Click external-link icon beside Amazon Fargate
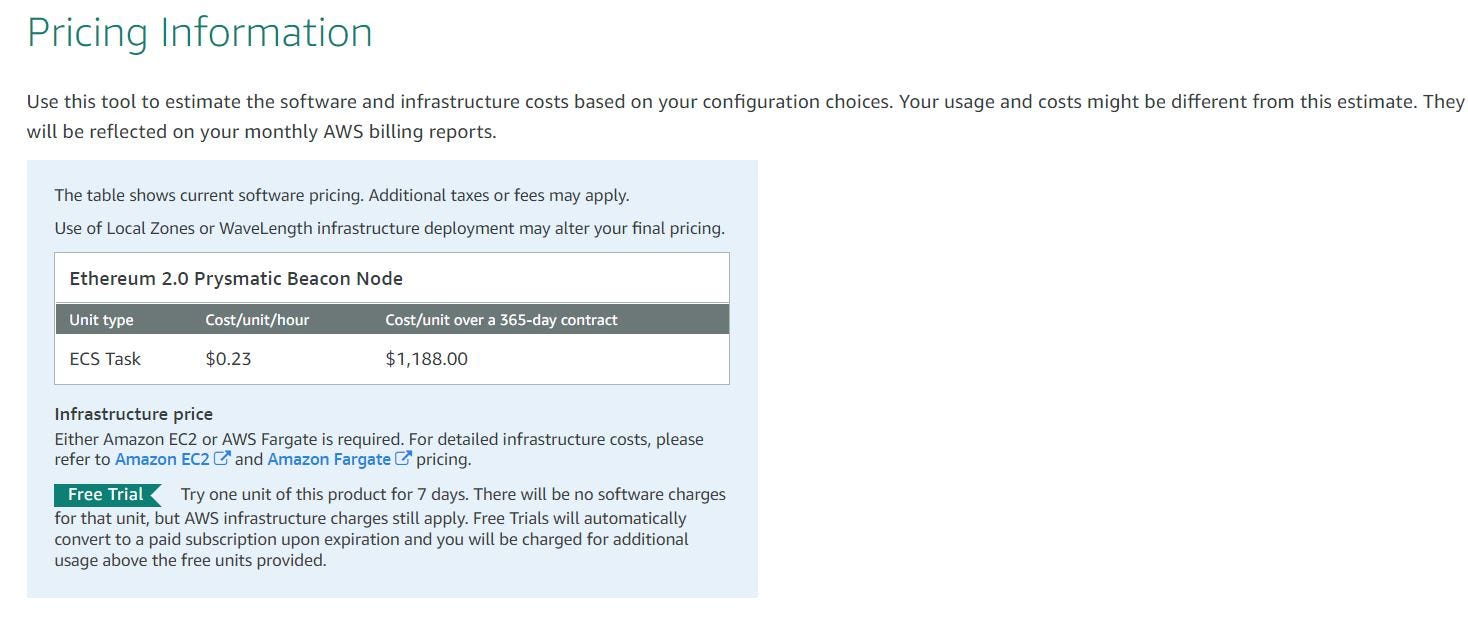This screenshot has height=617, width=1468. (404, 459)
